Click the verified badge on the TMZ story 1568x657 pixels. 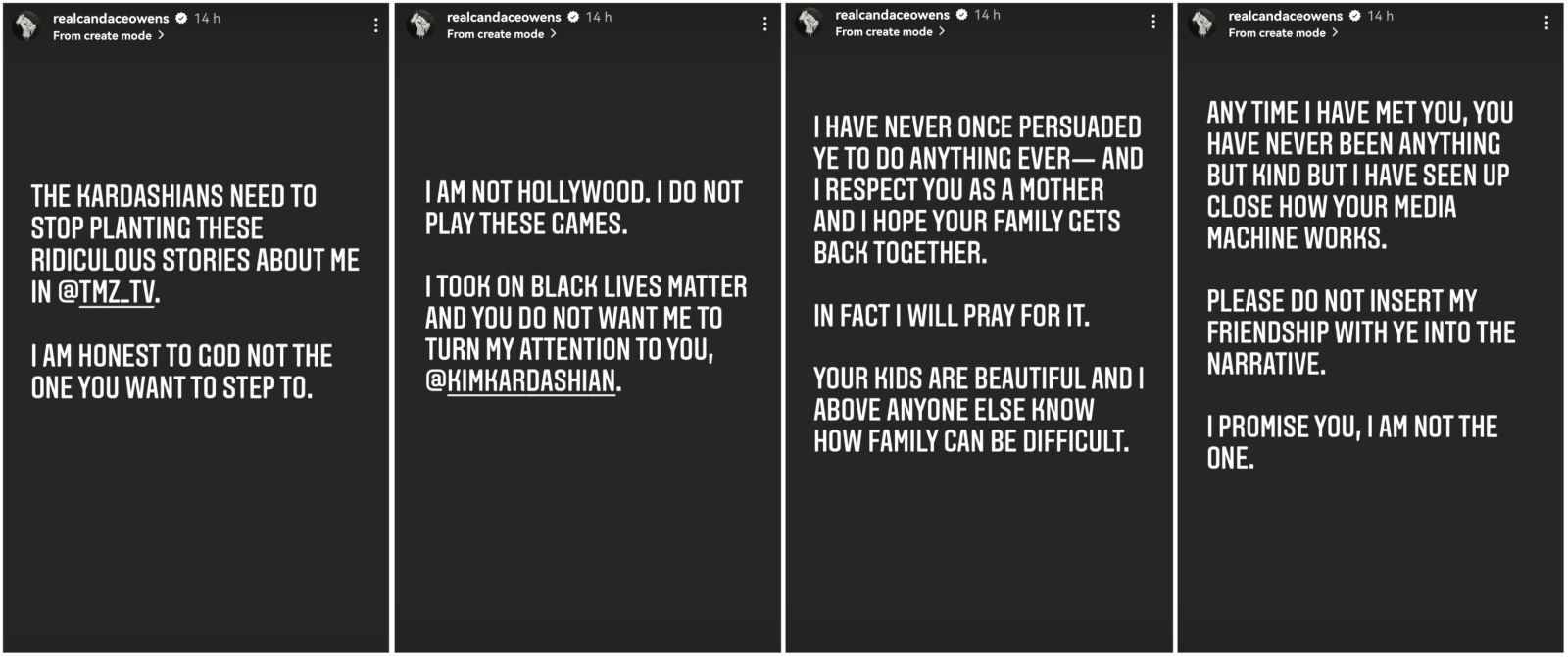click(x=181, y=18)
